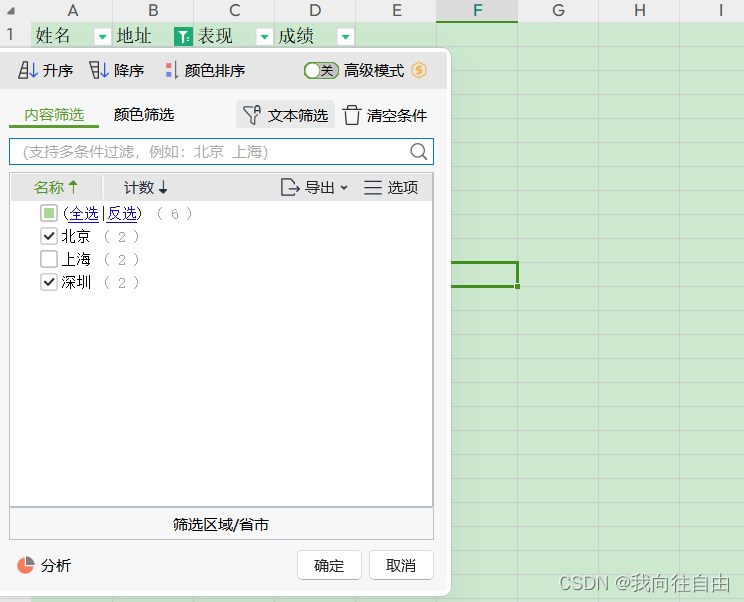This screenshot has width=744, height=602.
Task: Open the 文本筛选 text filter
Action: click(x=285, y=115)
